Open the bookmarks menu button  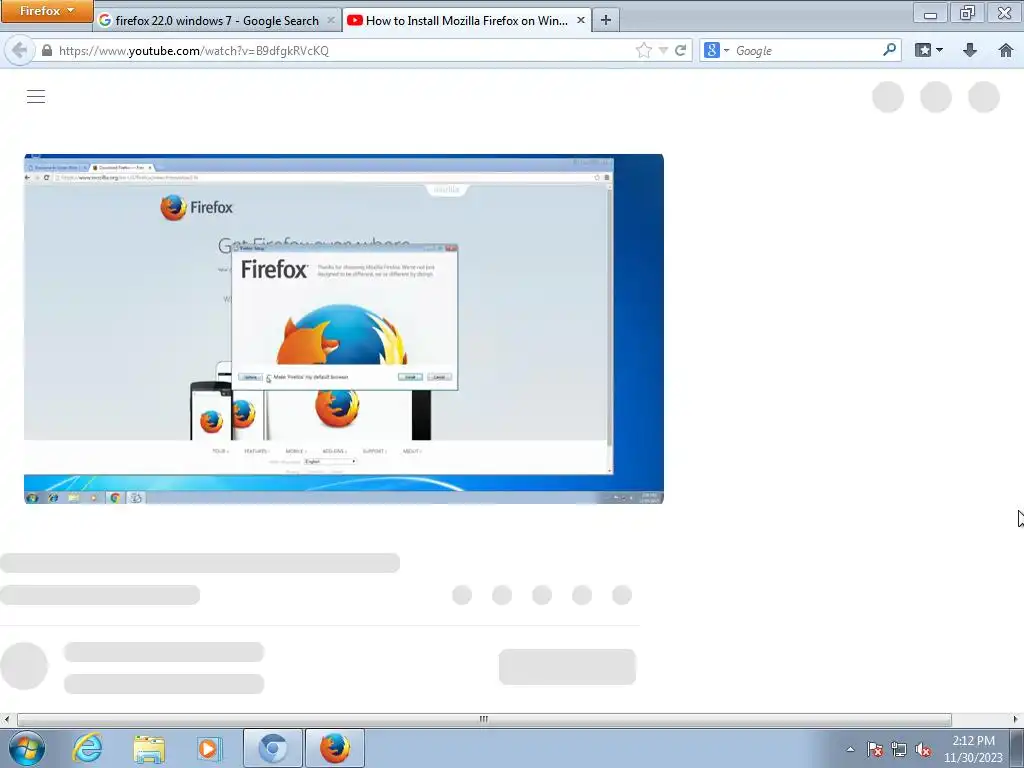click(929, 50)
